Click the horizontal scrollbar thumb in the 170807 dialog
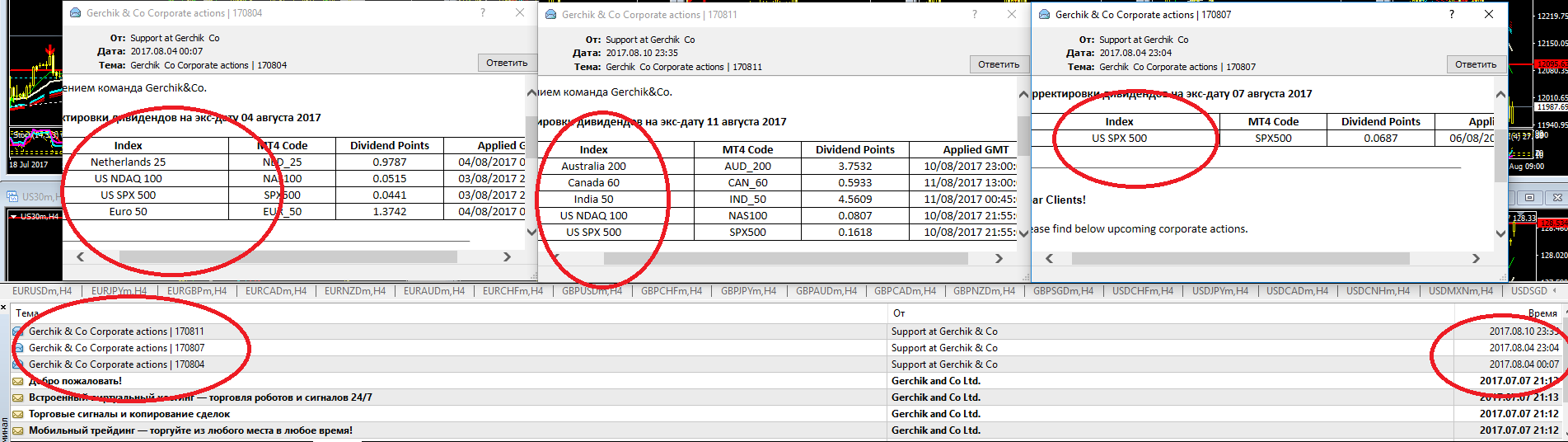Screen dimensions: 1568x442 [x=1240, y=258]
